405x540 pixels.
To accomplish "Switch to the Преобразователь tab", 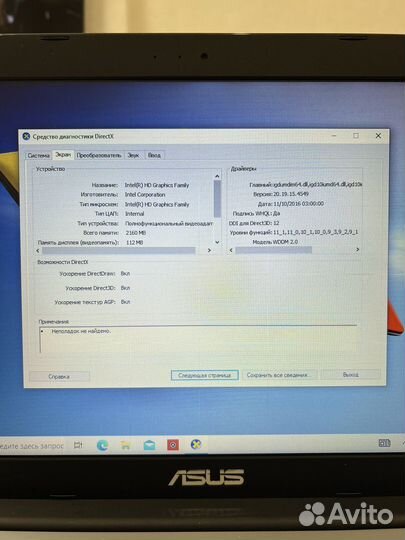I will 99,155.
